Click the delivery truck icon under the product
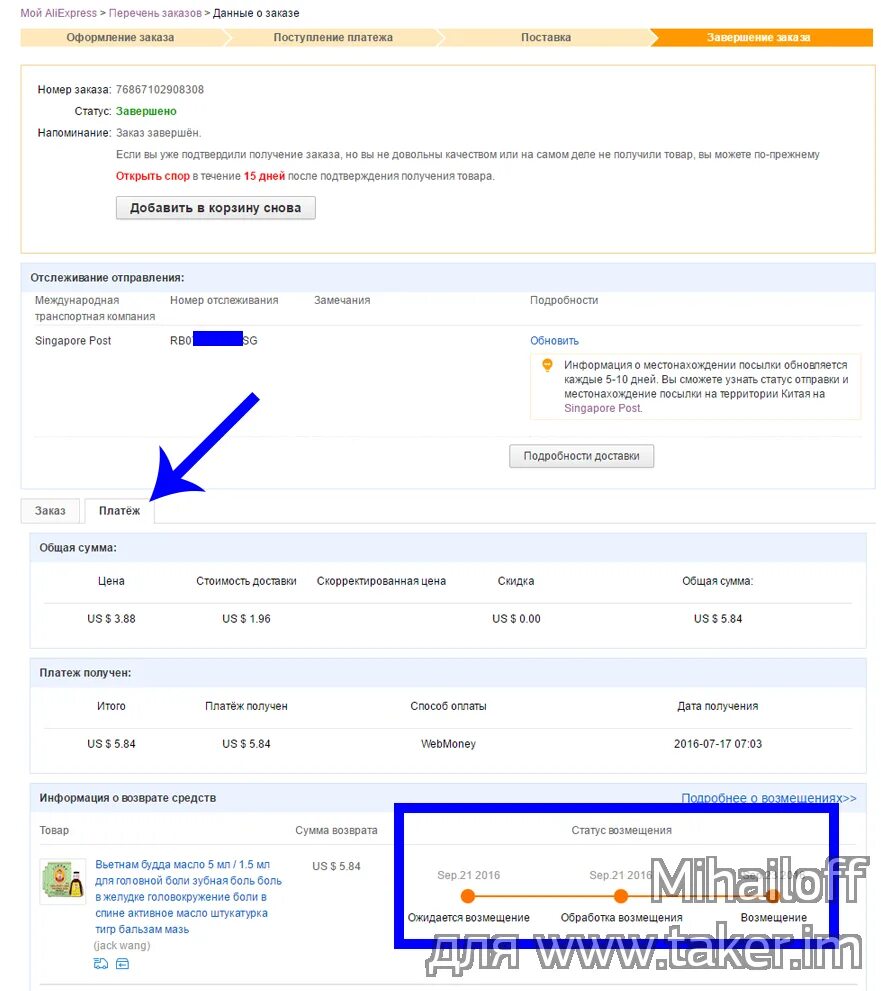 coord(100,963)
